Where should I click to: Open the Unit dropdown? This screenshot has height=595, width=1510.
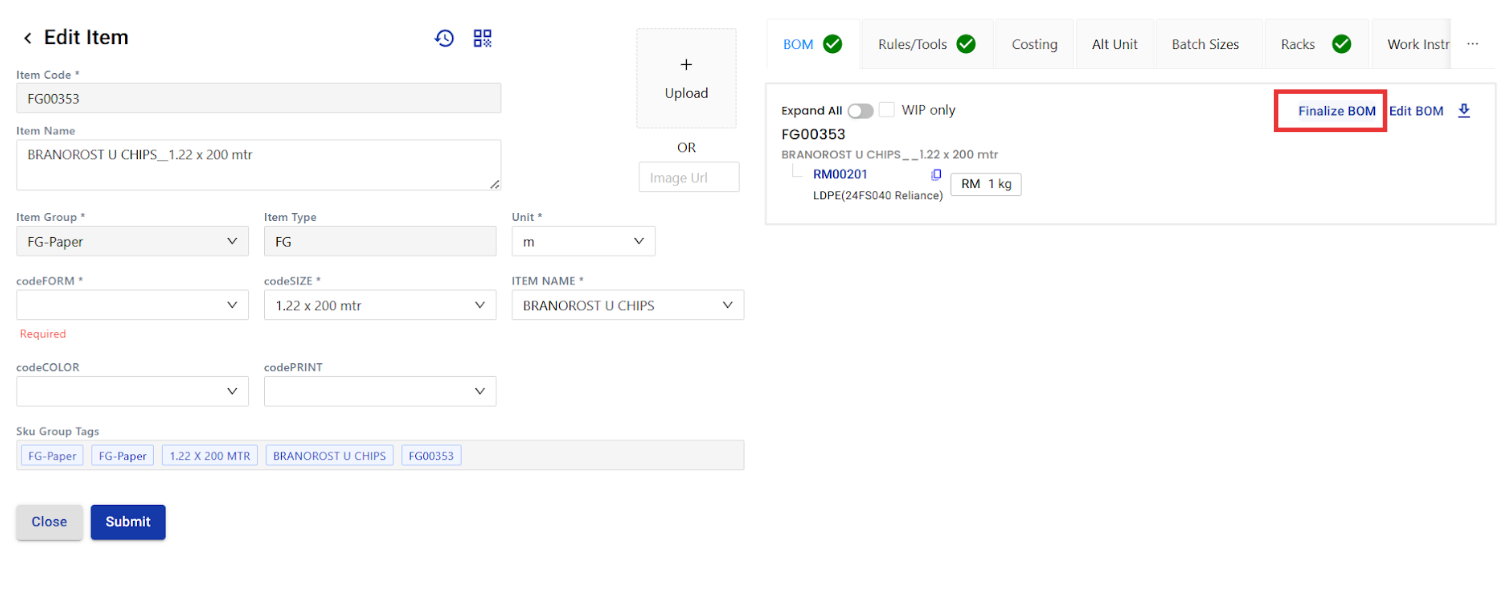click(583, 242)
